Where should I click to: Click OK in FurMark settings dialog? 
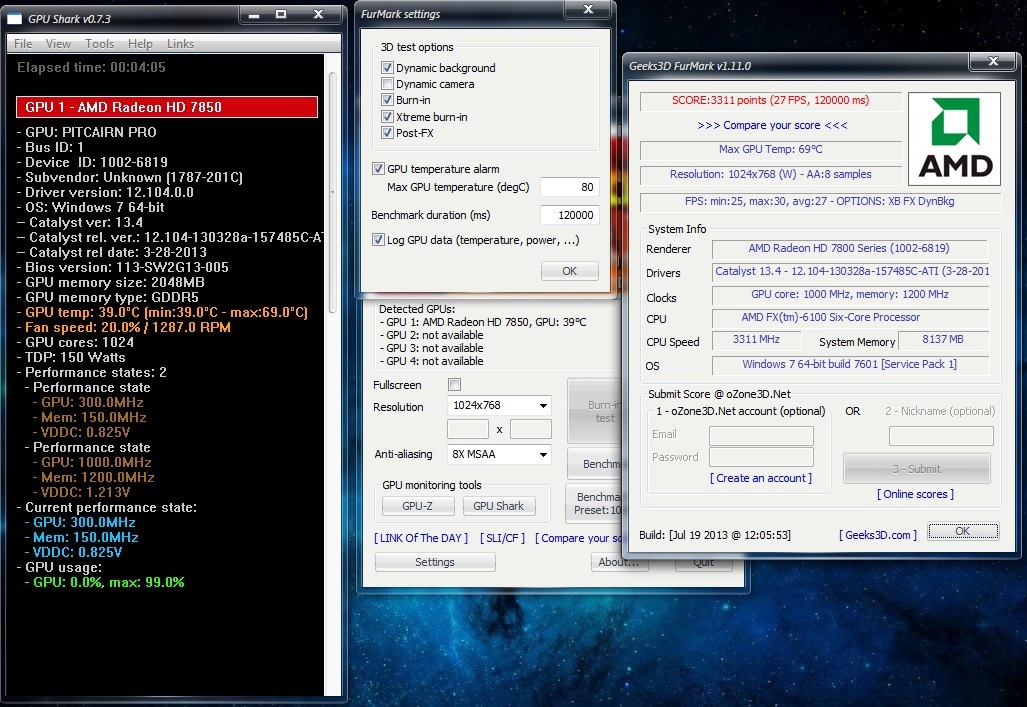(570, 271)
